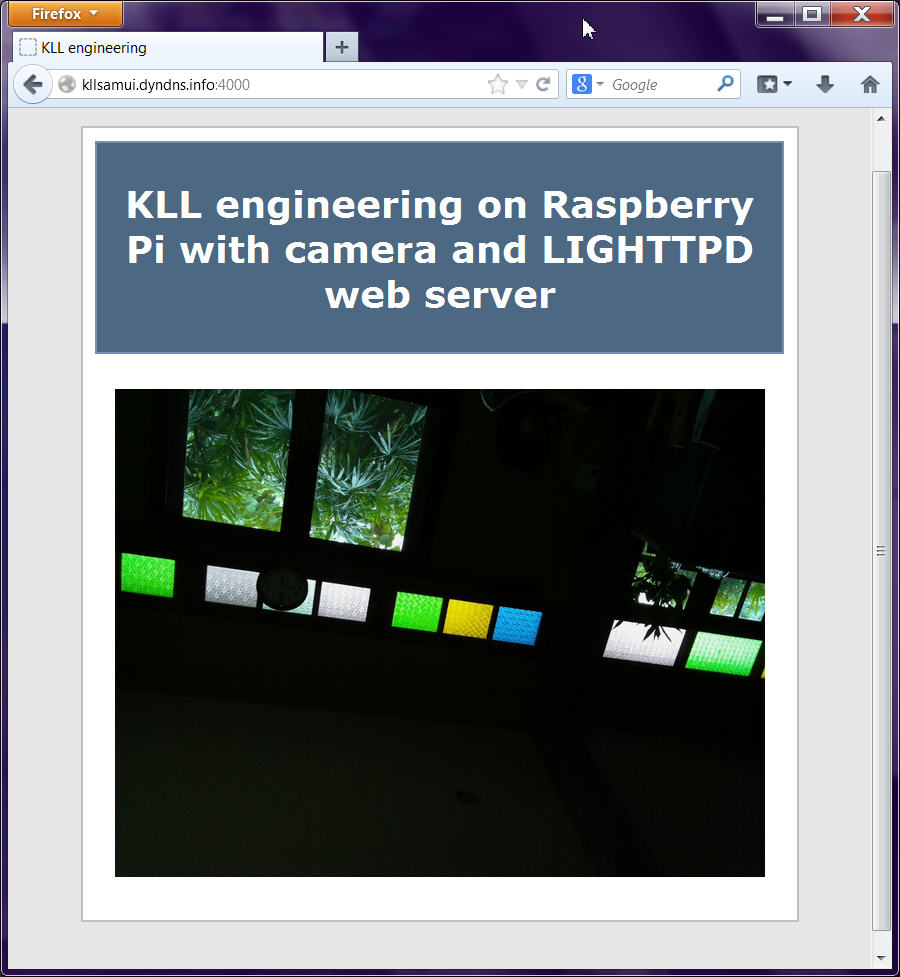900x977 pixels.
Task: Click the scrollbar down arrow
Action: point(881,957)
